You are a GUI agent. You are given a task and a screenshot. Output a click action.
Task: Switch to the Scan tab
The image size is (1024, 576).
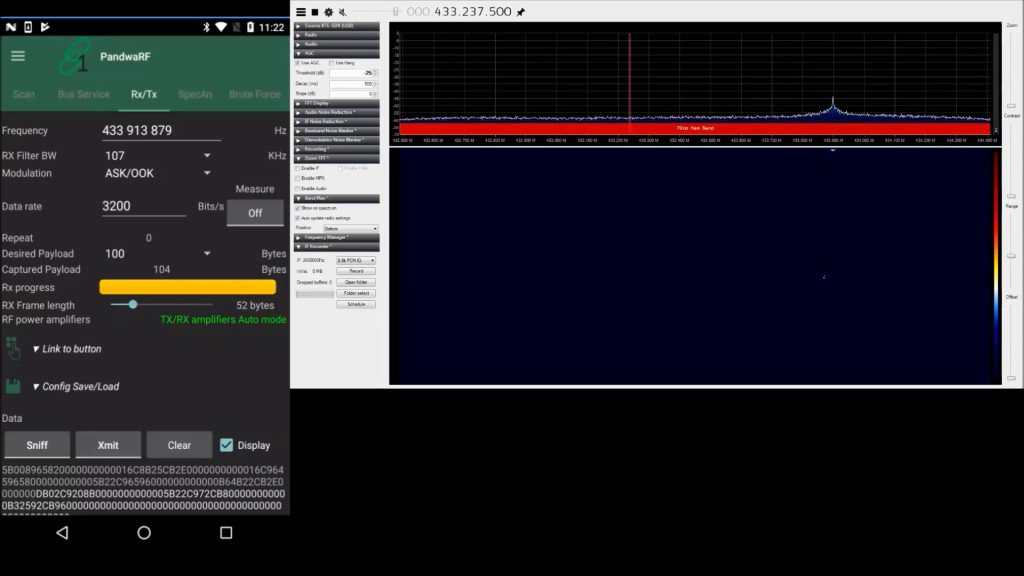pyautogui.click(x=22, y=94)
